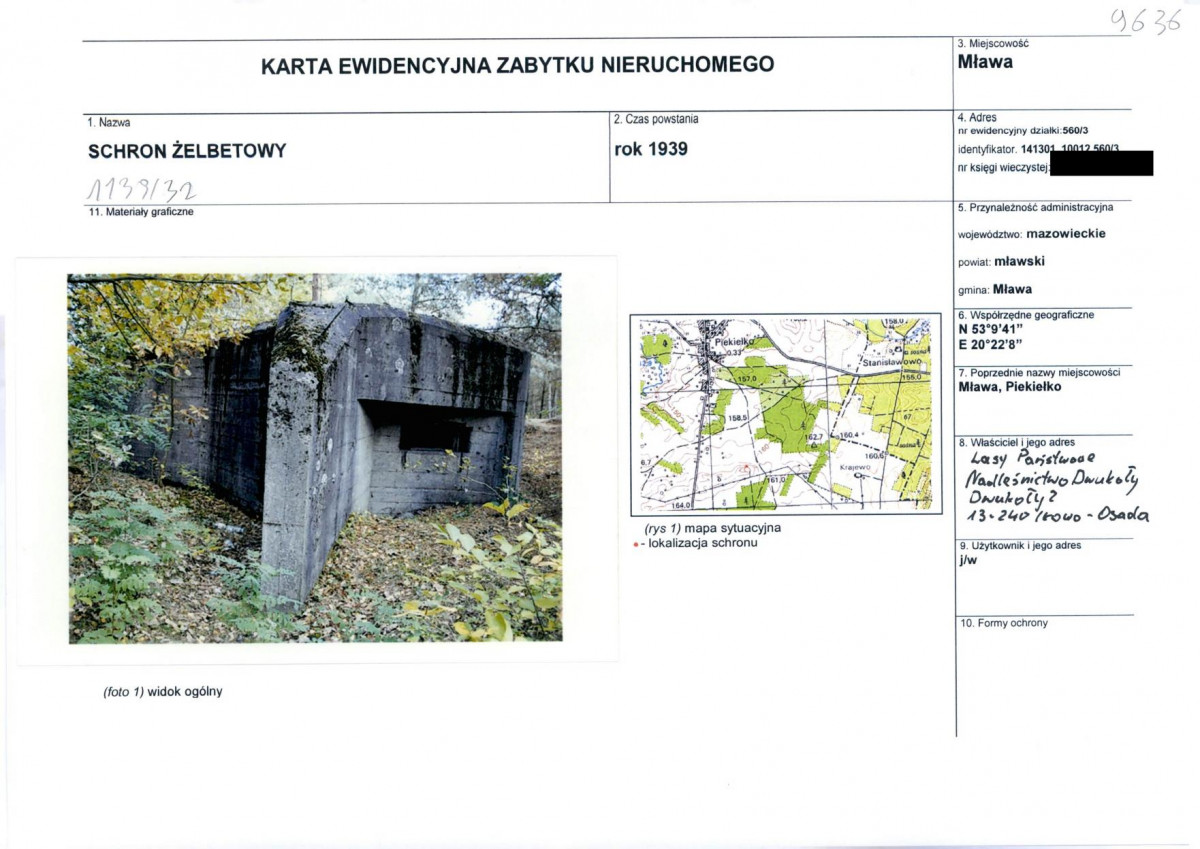Screen dimensions: 1200x849
Task: Select the locality 'Mława' under Miejscowość
Action: [x=985, y=62]
